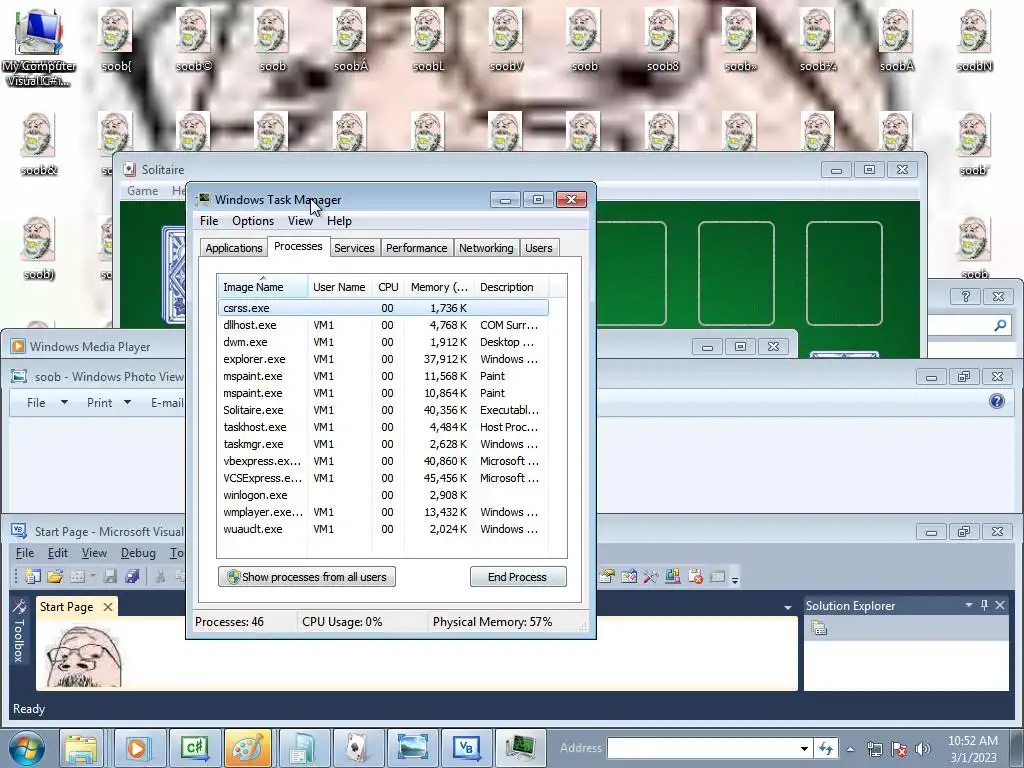This screenshot has width=1024, height=768.
Task: Switch to the Performance tab
Action: 416,248
